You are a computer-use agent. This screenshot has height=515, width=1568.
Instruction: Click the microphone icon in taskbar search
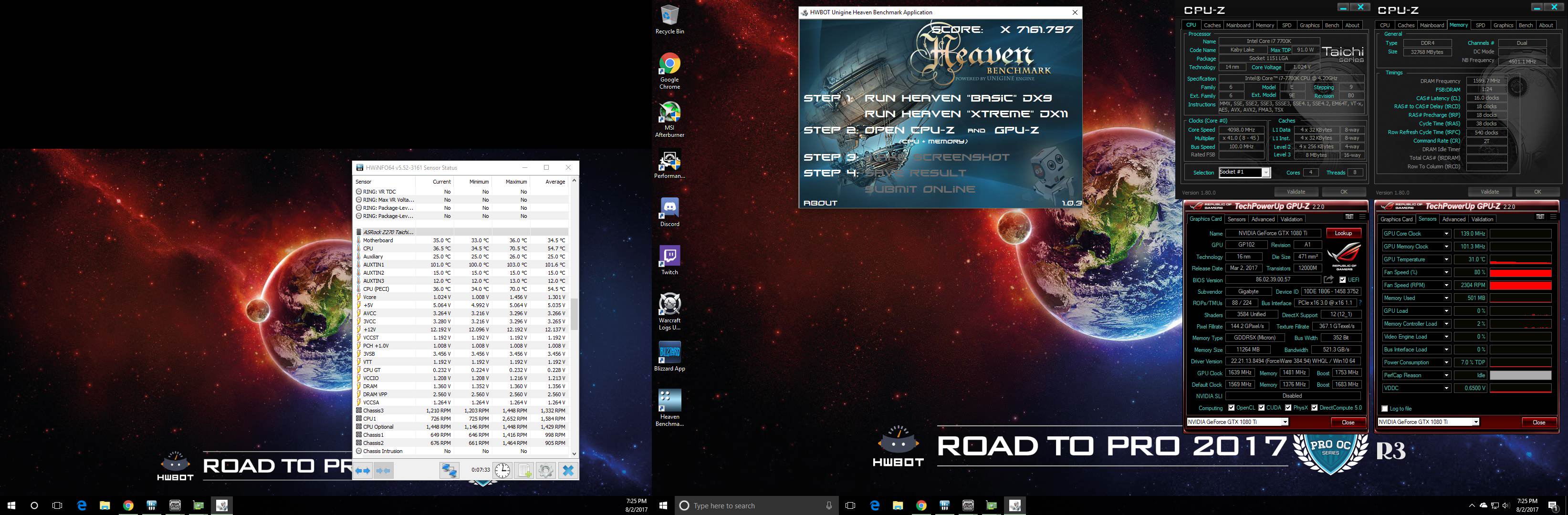828,505
